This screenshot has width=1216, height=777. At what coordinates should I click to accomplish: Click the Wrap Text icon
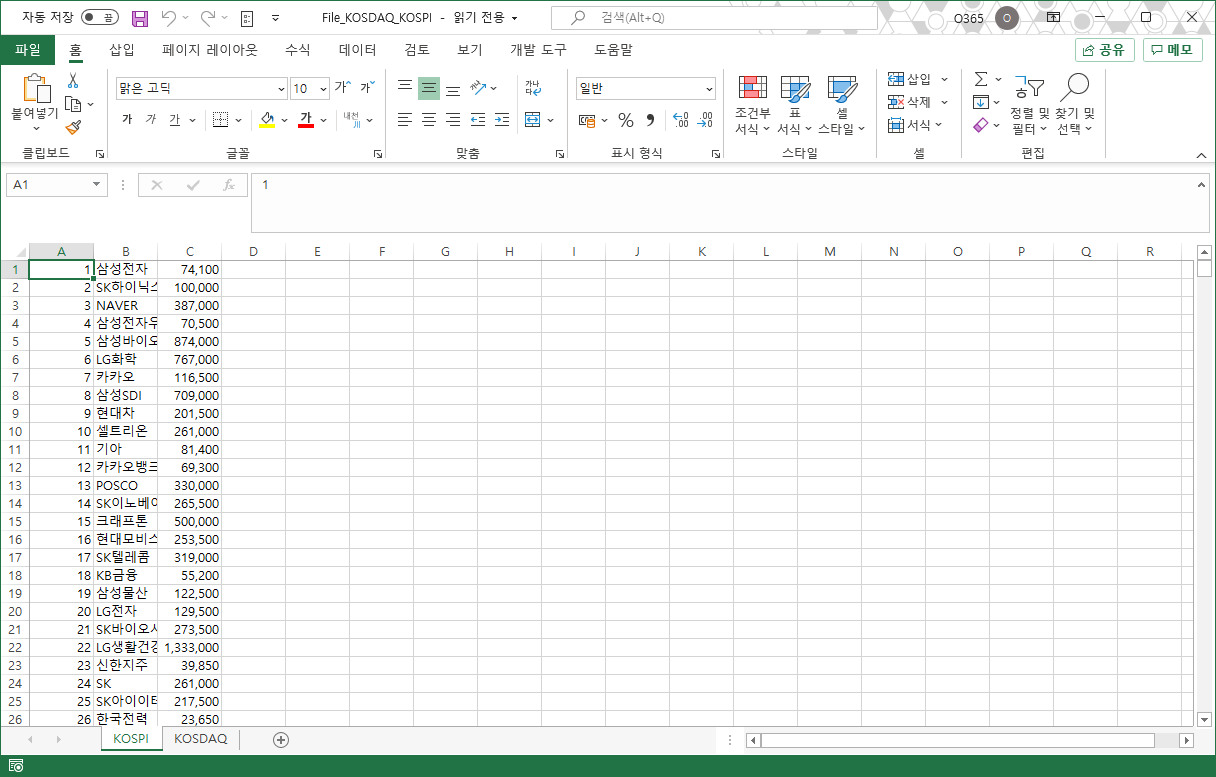(532, 88)
